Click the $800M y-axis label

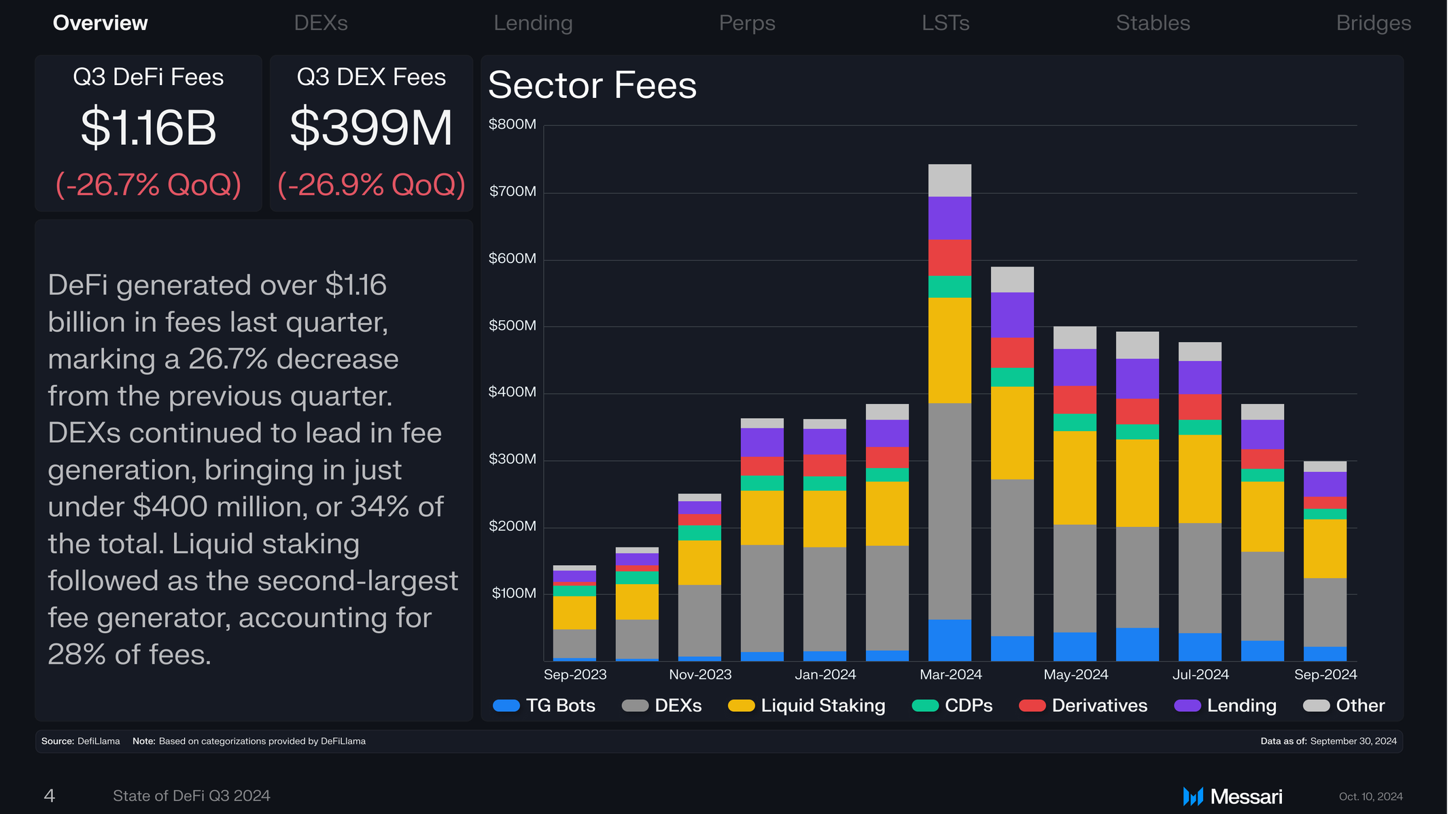[513, 124]
